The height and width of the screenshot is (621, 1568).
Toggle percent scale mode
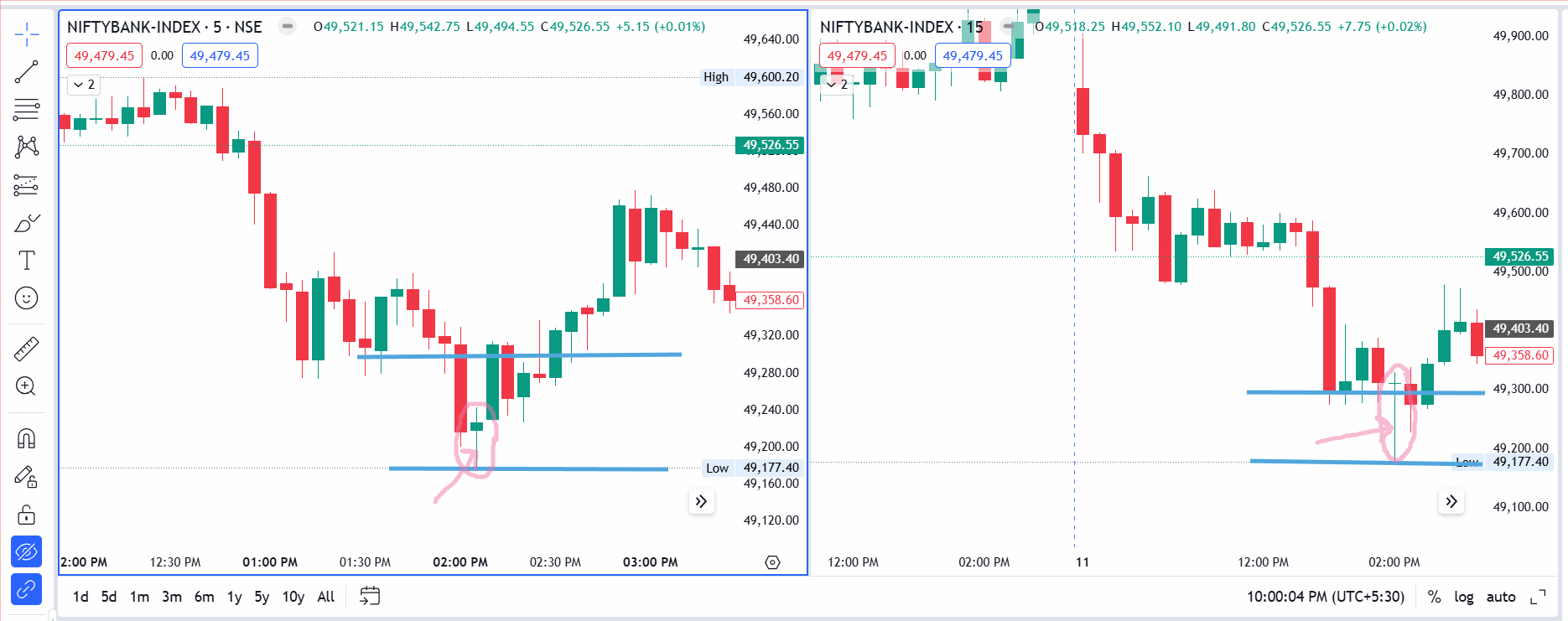tap(1435, 597)
